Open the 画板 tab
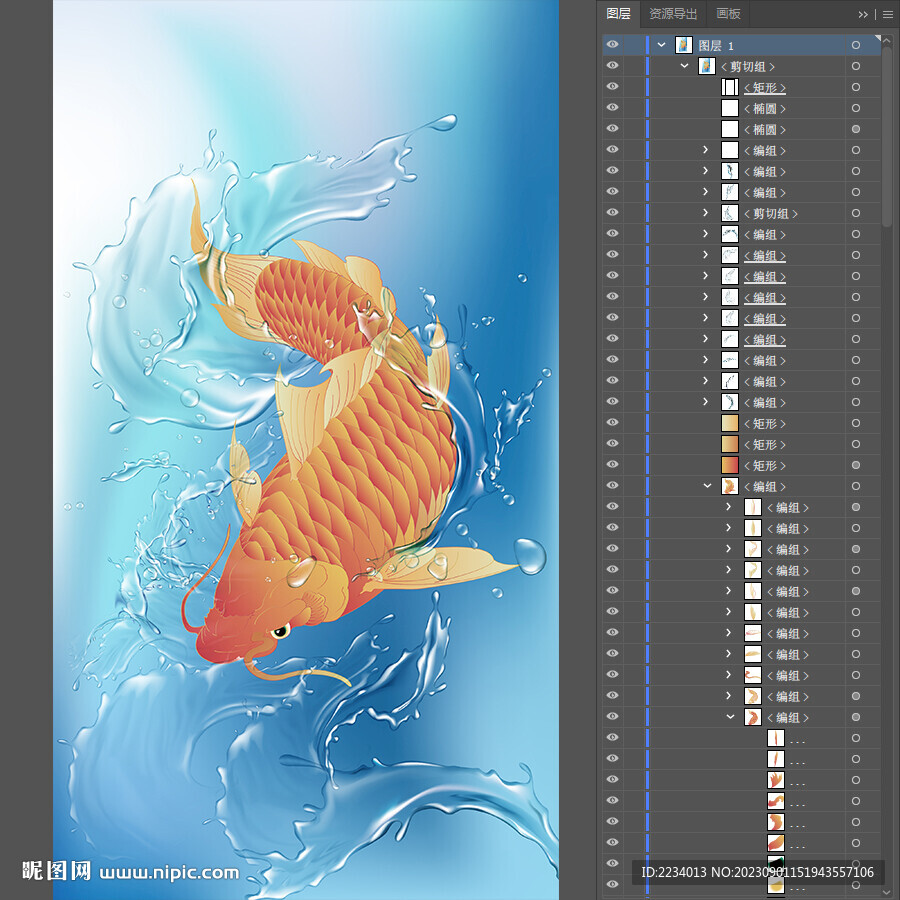Image resolution: width=900 pixels, height=900 pixels. tap(728, 14)
